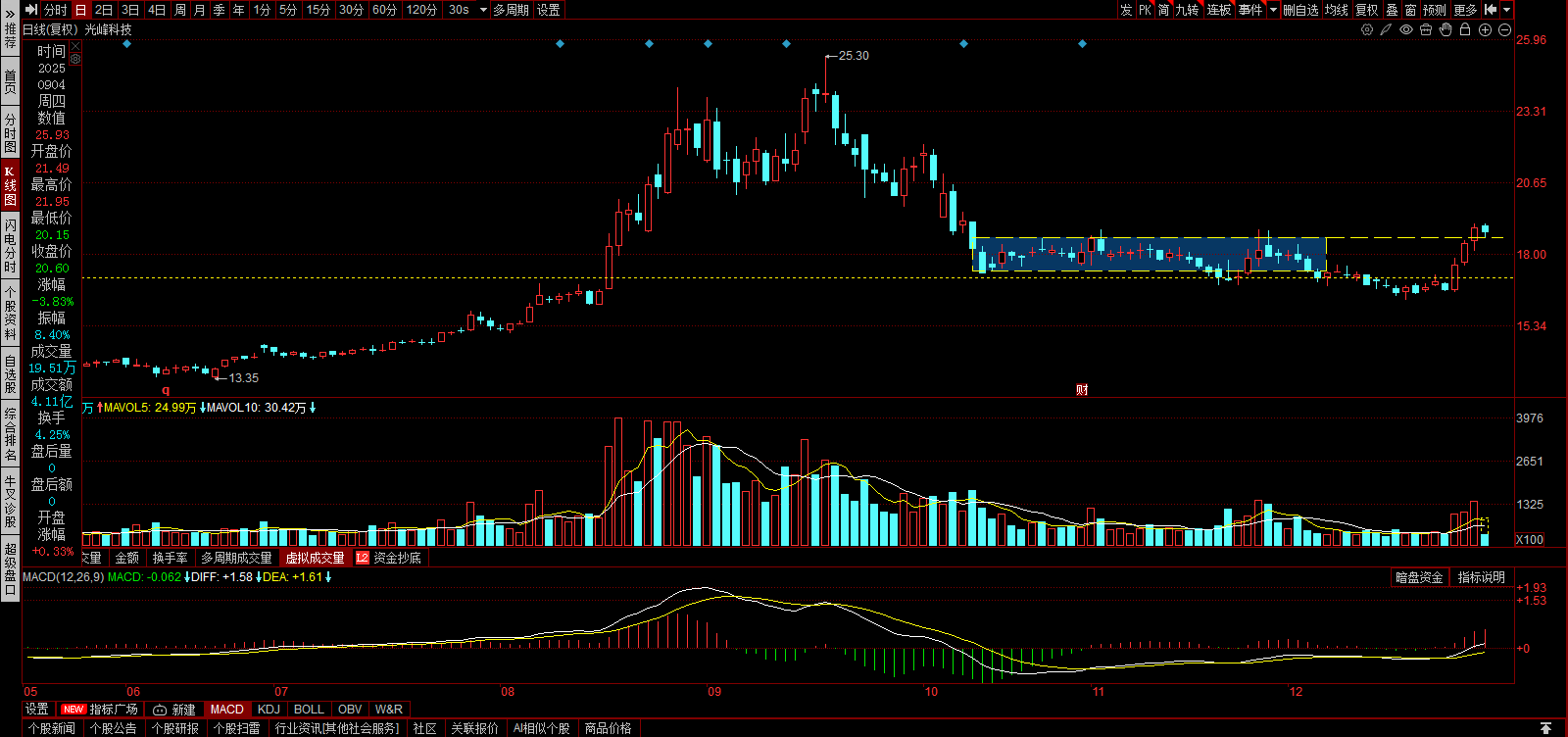Image resolution: width=1568 pixels, height=737 pixels.
Task: Switch volume panel to 多周期成交量
Action: 237,558
